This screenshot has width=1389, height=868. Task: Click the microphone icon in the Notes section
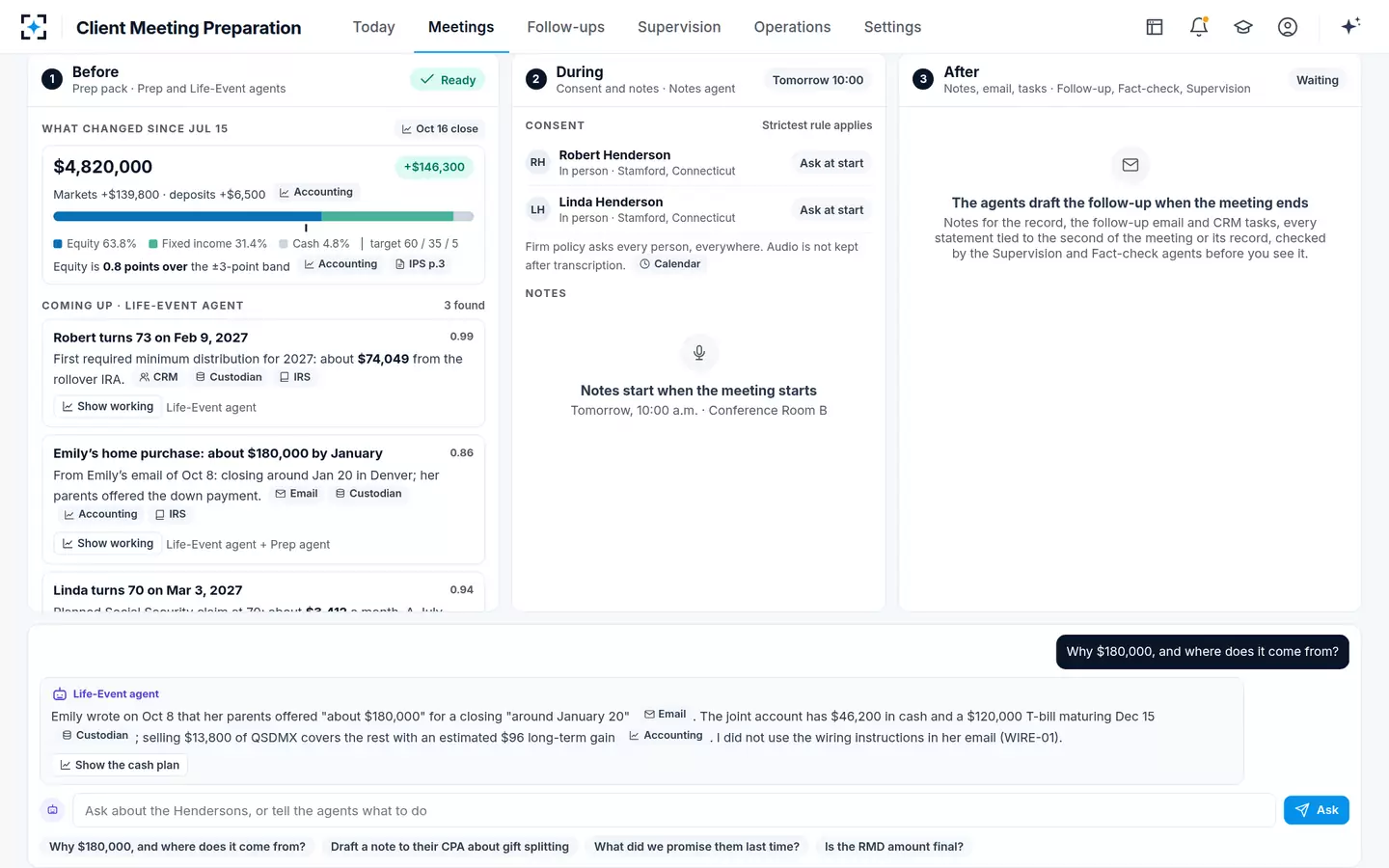coord(699,352)
